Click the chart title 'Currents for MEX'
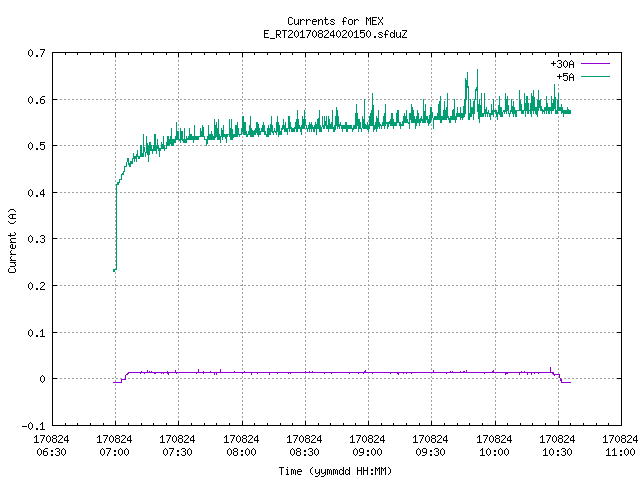Screen dimensions: 640x480 pos(335,21)
